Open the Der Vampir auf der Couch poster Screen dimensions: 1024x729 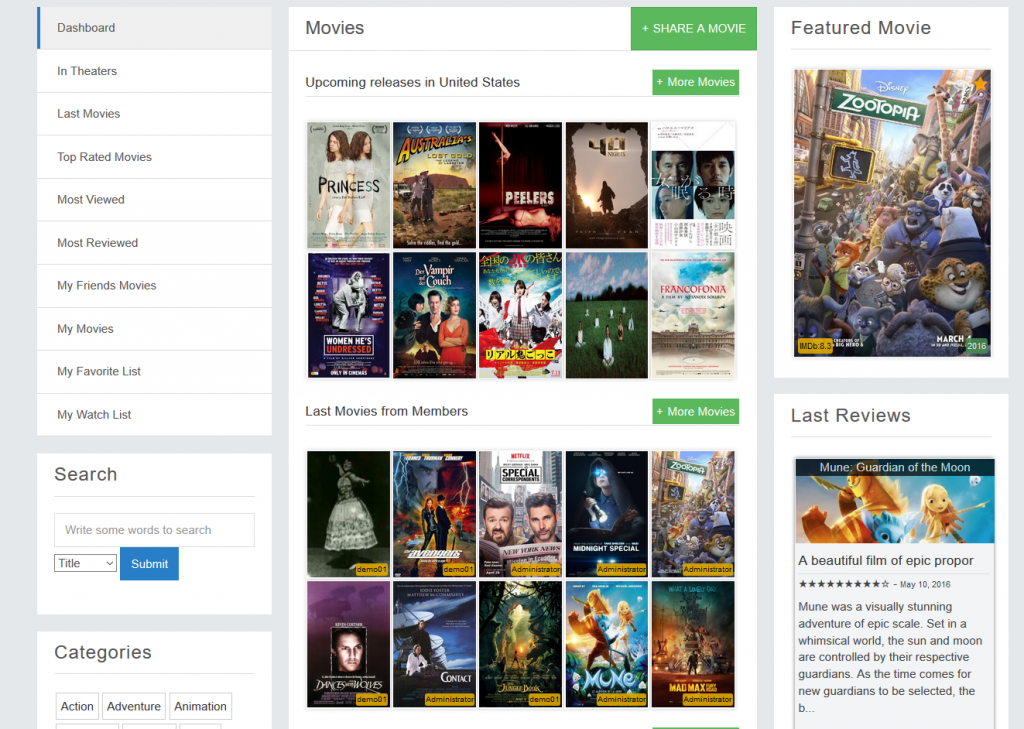[434, 316]
